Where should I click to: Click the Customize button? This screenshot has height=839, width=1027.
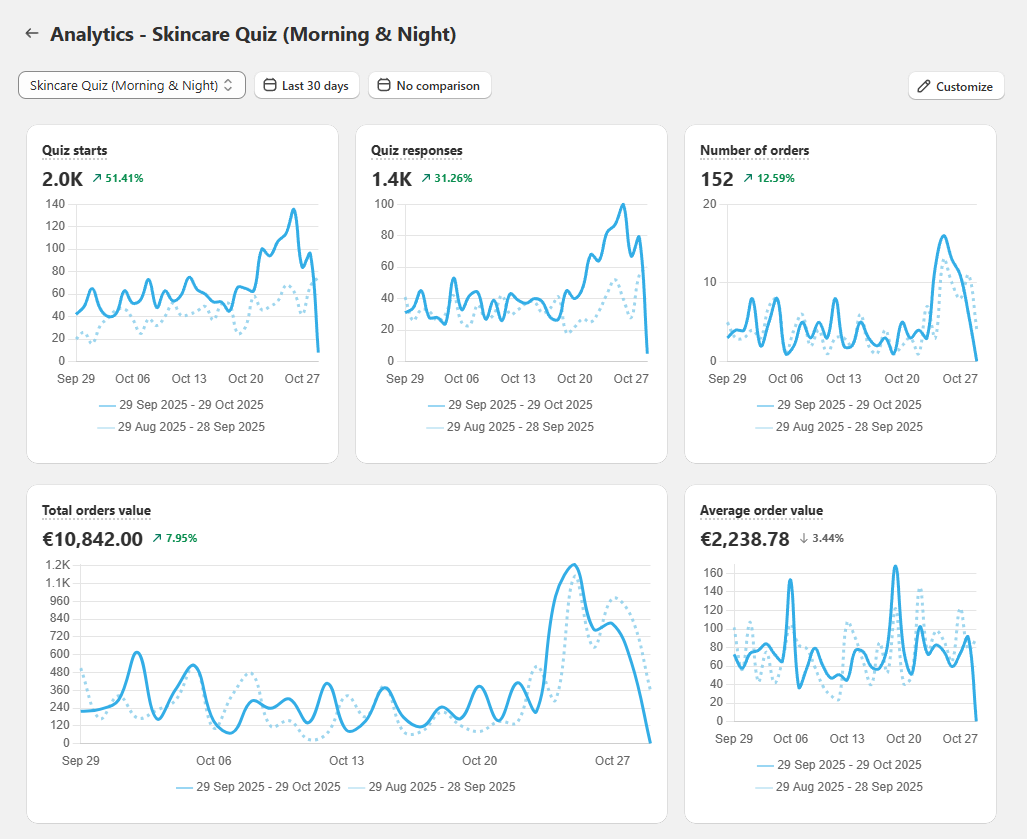[x=955, y=86]
